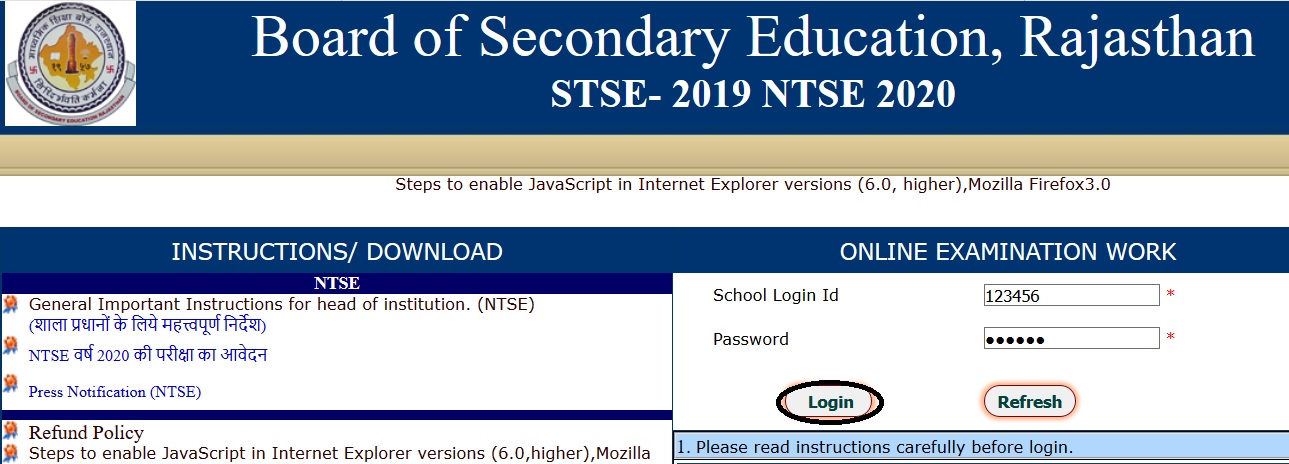Select the ONLINE EXAMINATION WORK panel header
The image size is (1289, 464).
click(x=1008, y=251)
